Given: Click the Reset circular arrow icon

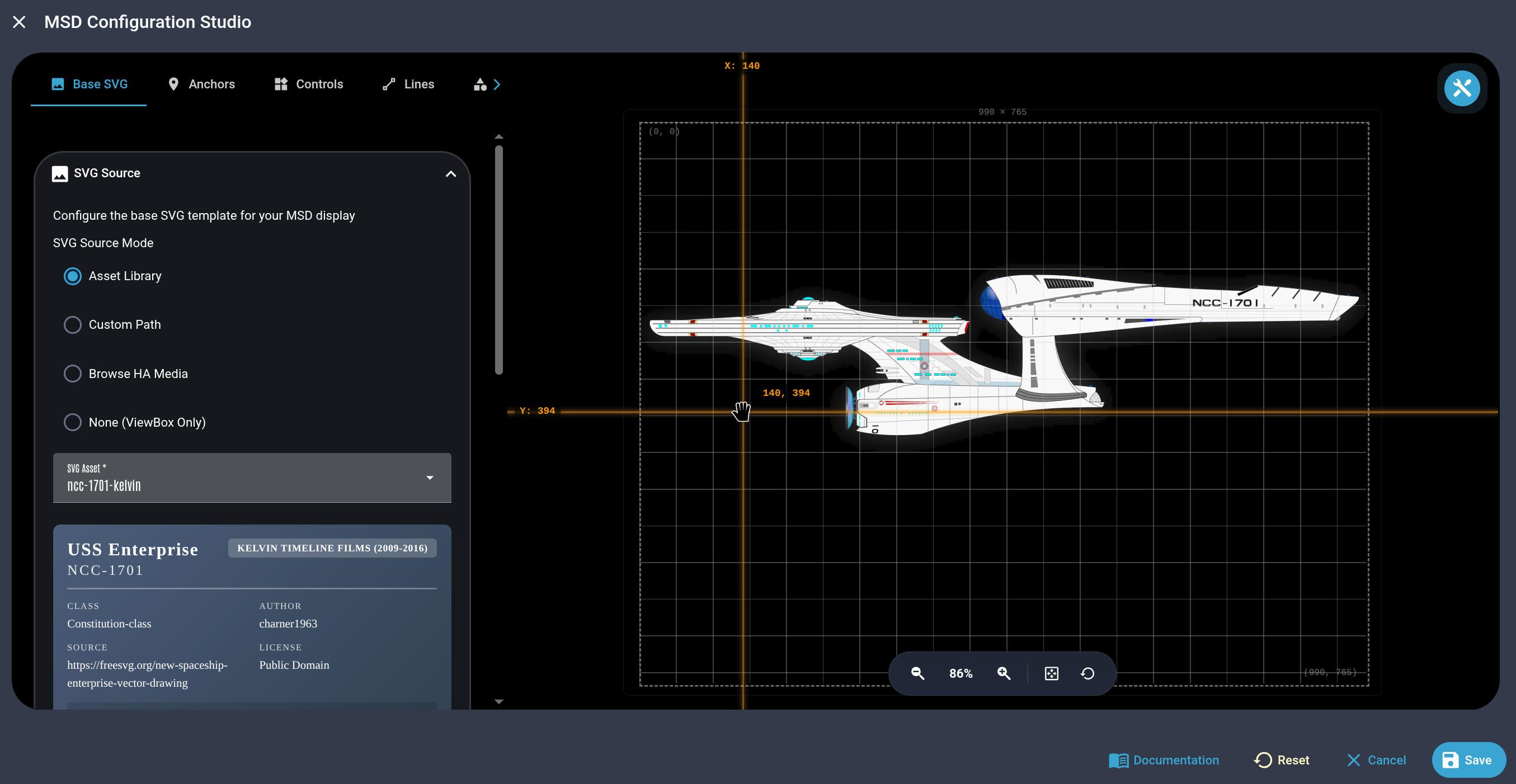Looking at the screenshot, I should pos(1263,760).
